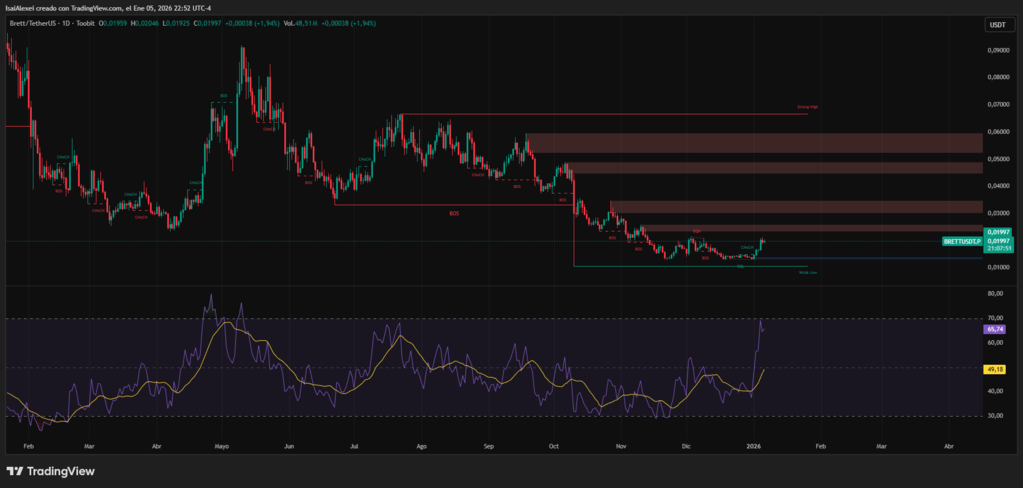1023x488 pixels.
Task: Click the 30,00 RSI scale label
Action: tap(995, 416)
